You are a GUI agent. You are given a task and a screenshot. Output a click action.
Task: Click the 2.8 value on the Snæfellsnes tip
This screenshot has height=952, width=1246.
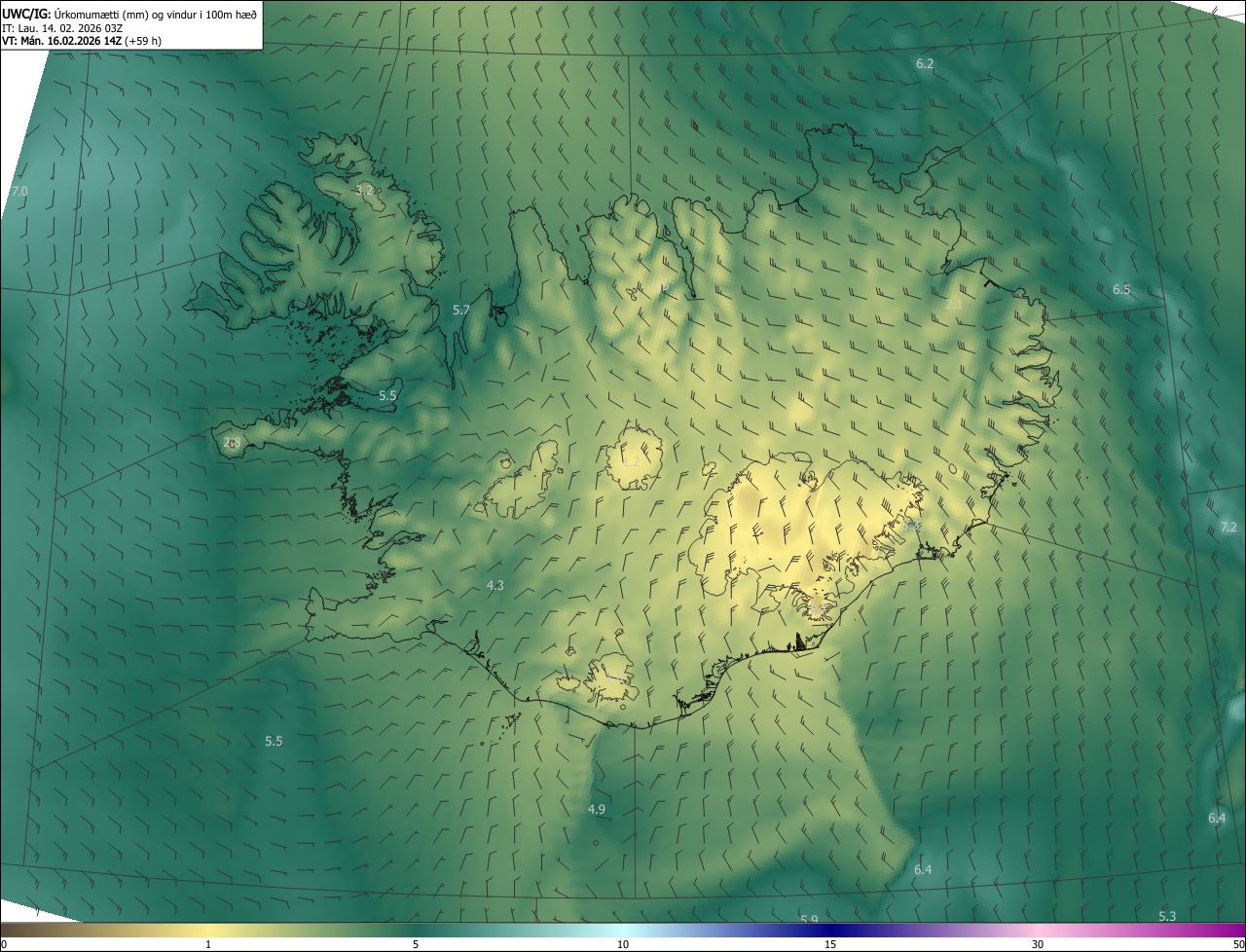[232, 442]
